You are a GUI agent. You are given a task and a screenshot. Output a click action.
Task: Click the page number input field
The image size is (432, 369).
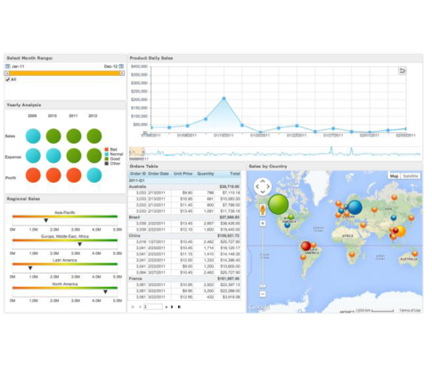pyautogui.click(x=153, y=307)
